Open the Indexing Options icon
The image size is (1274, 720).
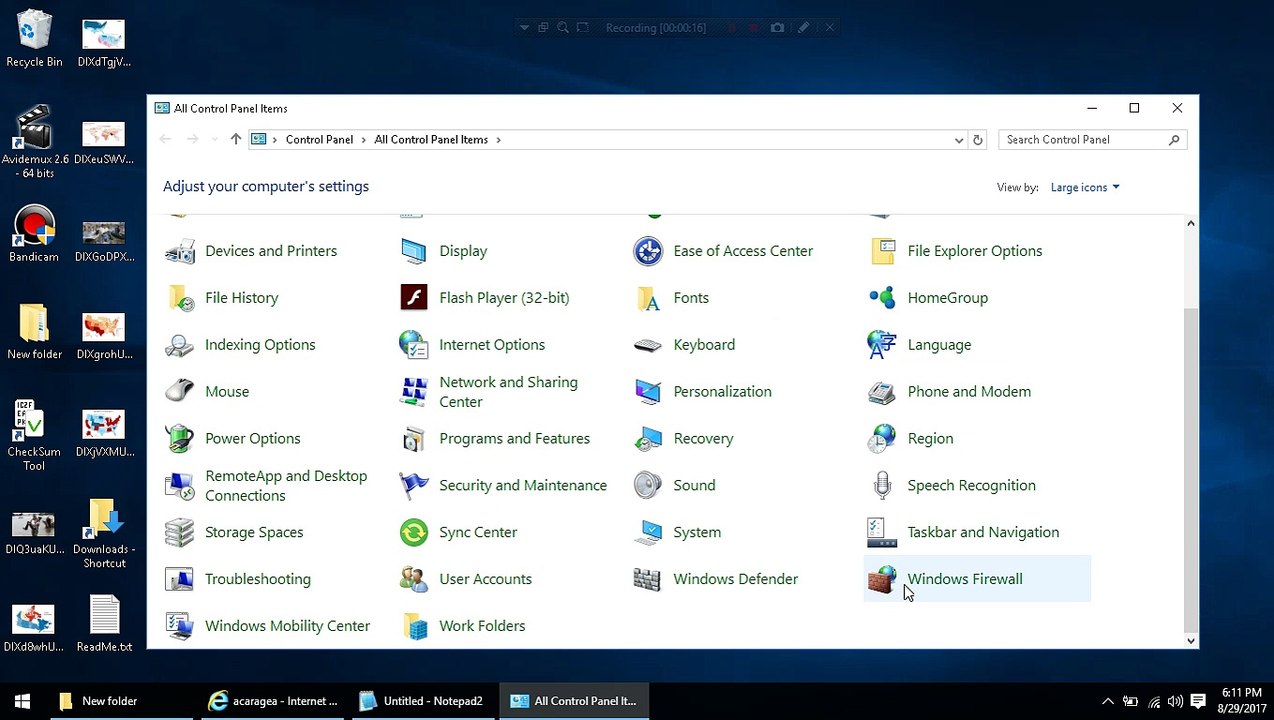click(180, 345)
